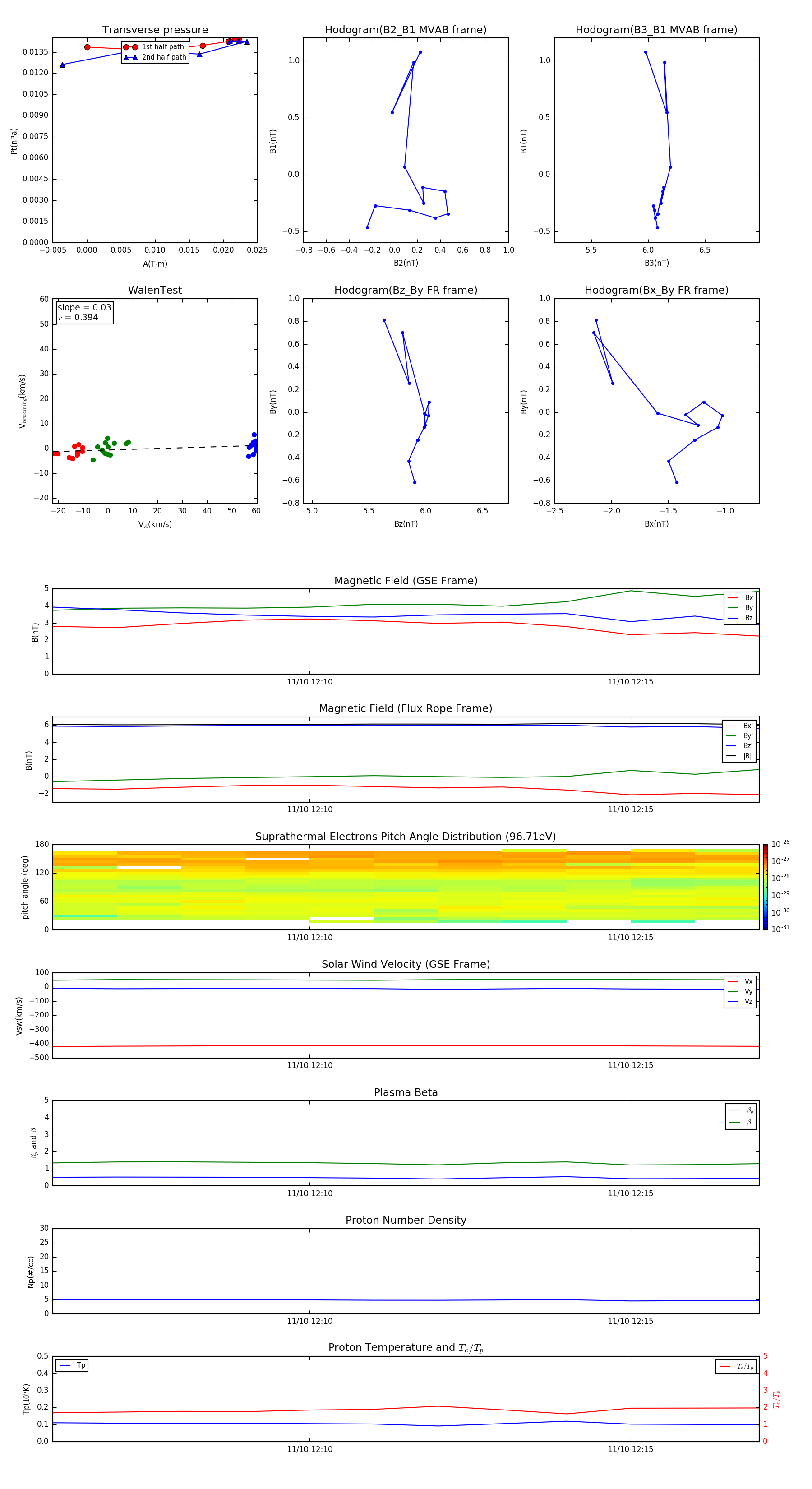812x1489 pixels.
Task: Click the 'Np(#/cc)' y-axis label
Action: point(31,1272)
